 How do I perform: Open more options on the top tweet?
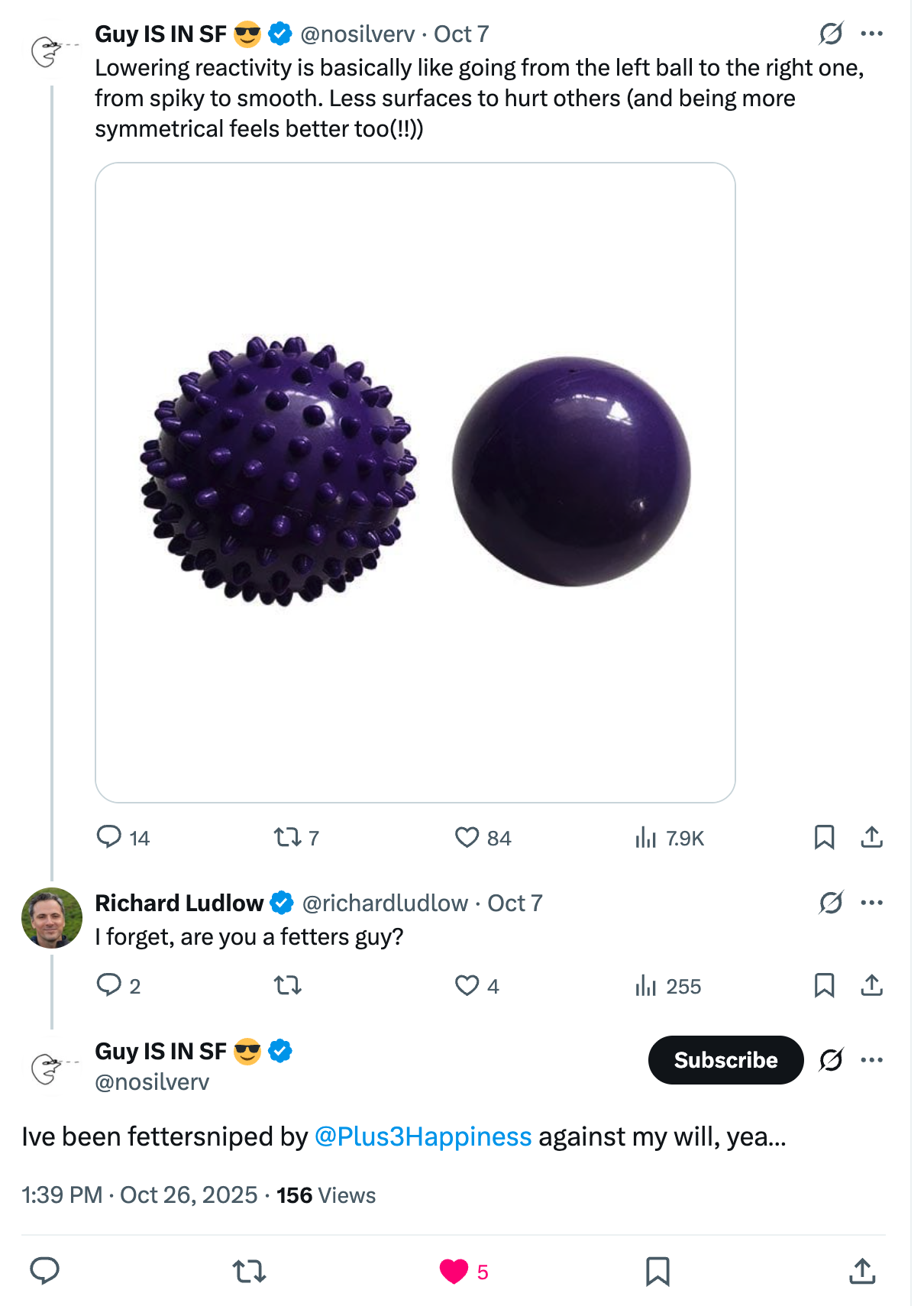click(871, 34)
